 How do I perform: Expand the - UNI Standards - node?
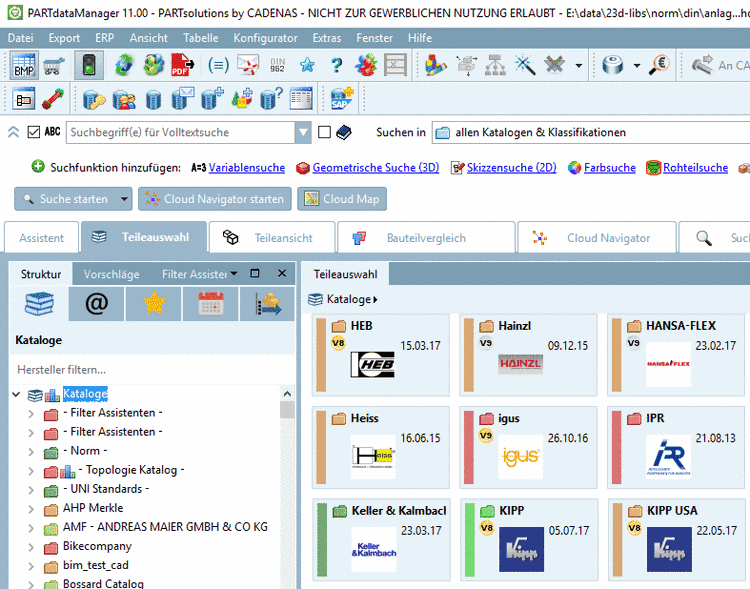[x=31, y=490]
